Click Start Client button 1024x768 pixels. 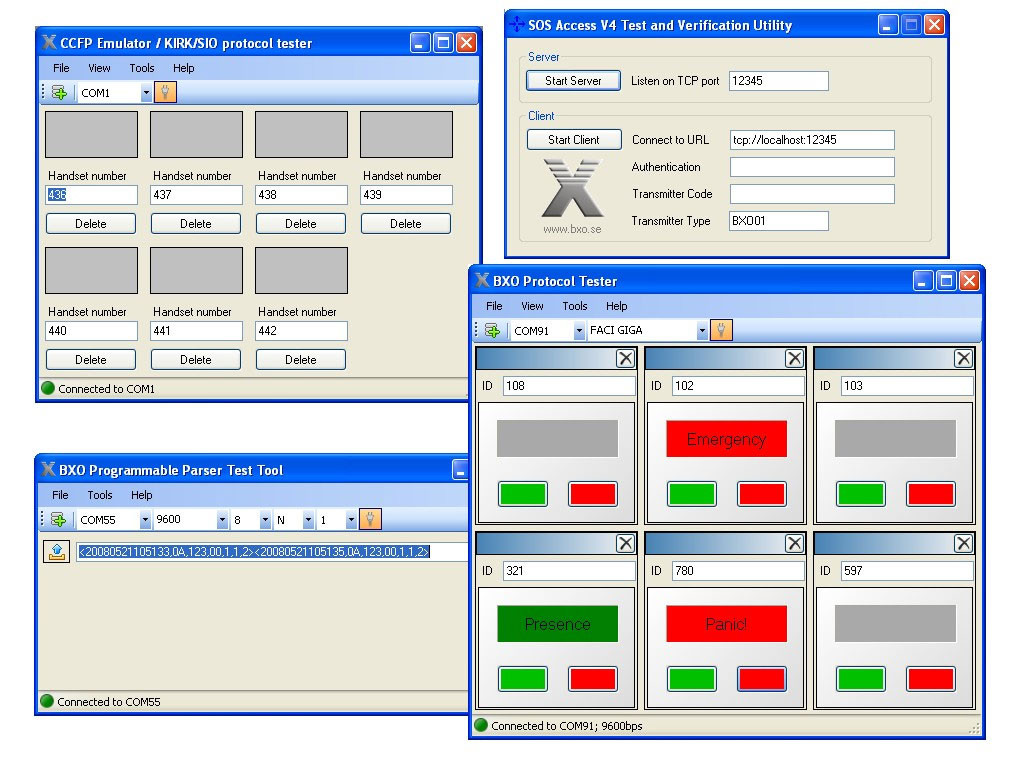point(573,140)
